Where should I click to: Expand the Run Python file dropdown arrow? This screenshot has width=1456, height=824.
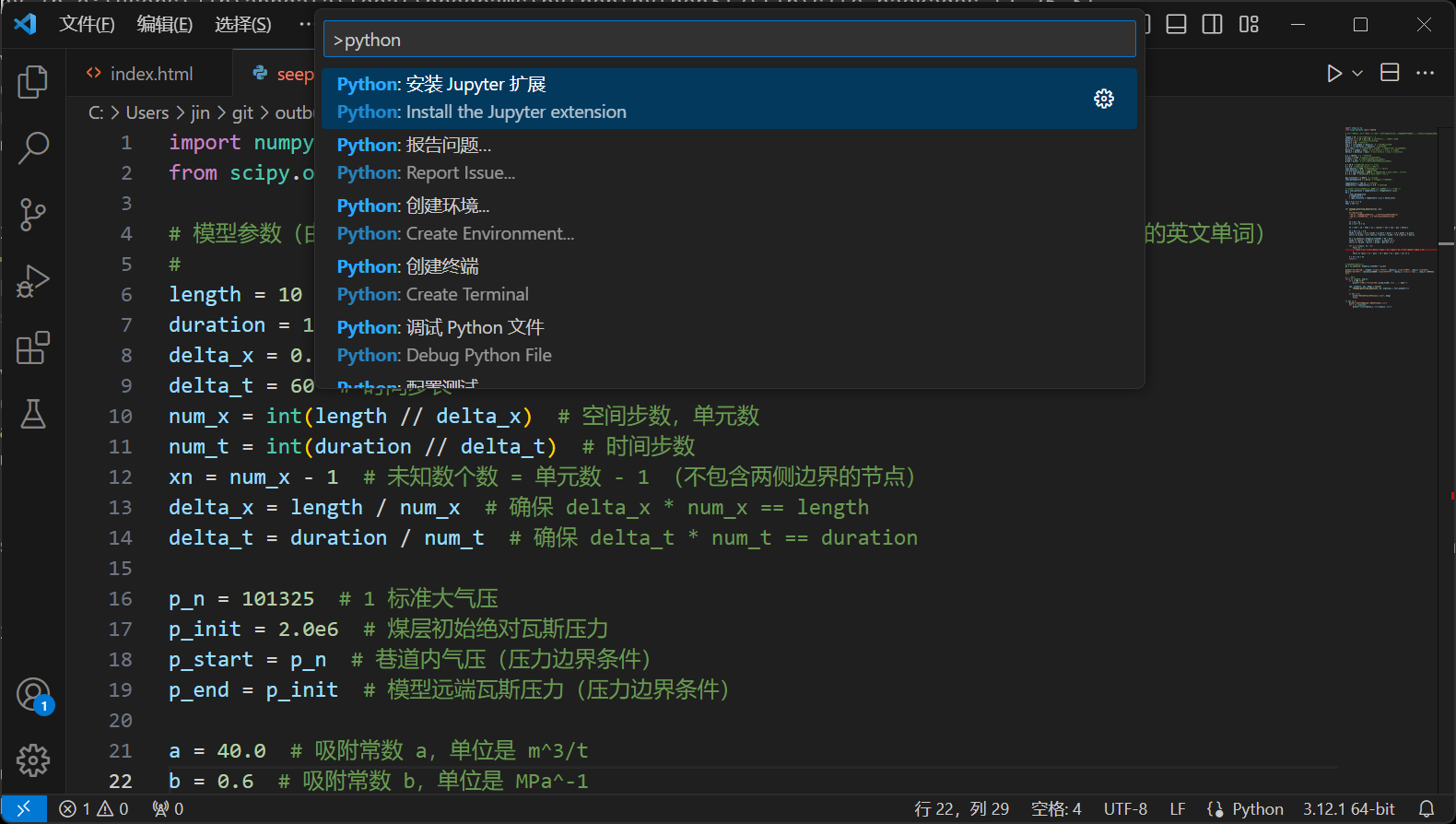1357,73
